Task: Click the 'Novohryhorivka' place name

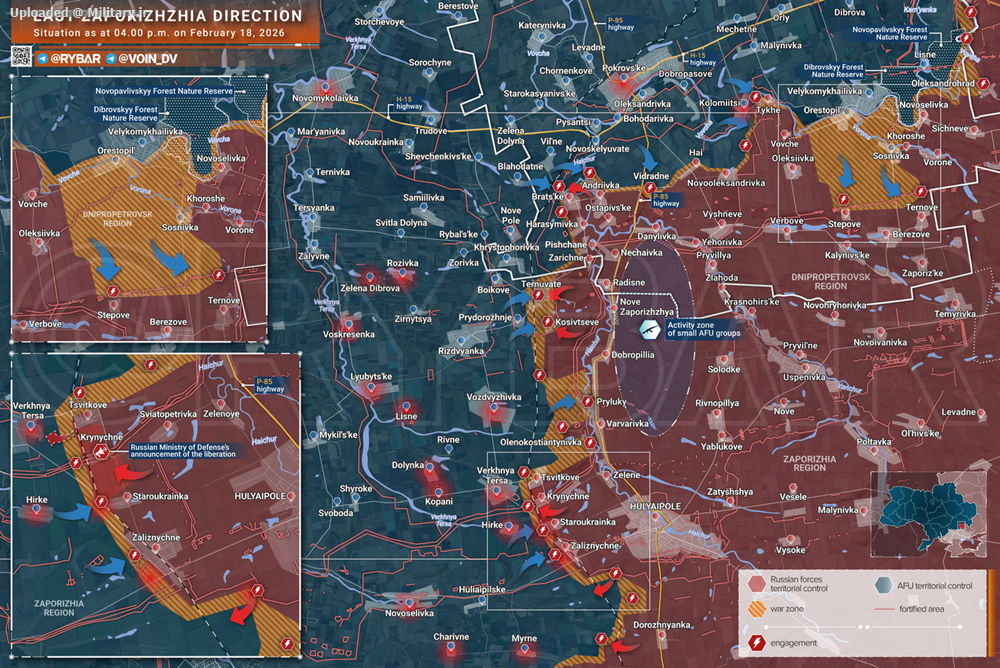Action: pyautogui.click(x=834, y=305)
